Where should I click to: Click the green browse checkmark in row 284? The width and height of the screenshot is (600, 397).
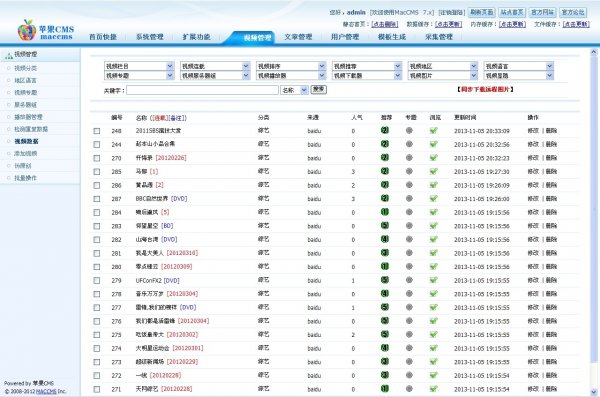[434, 212]
